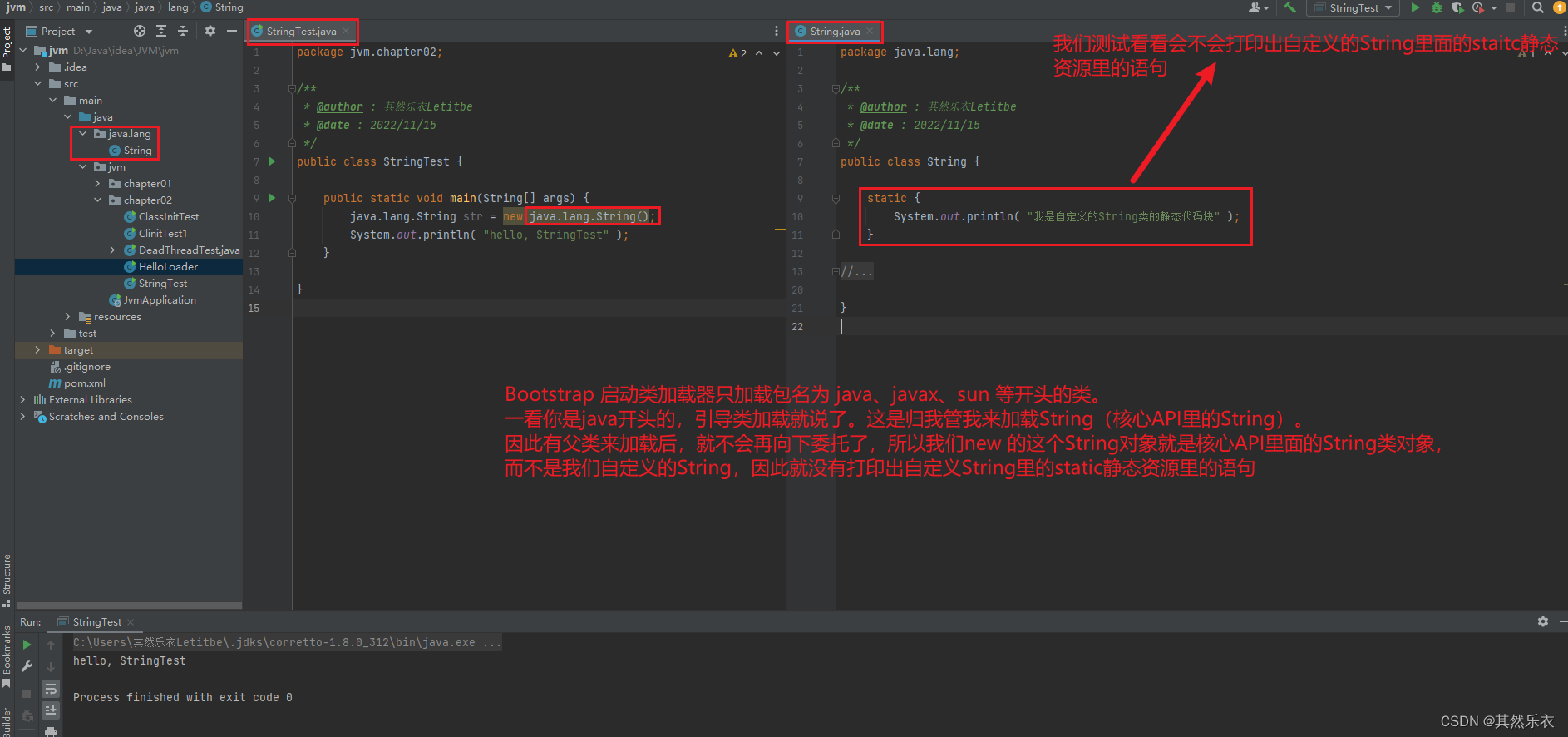The height and width of the screenshot is (737, 1568).
Task: Hide the Project tool window
Action: tap(232, 31)
